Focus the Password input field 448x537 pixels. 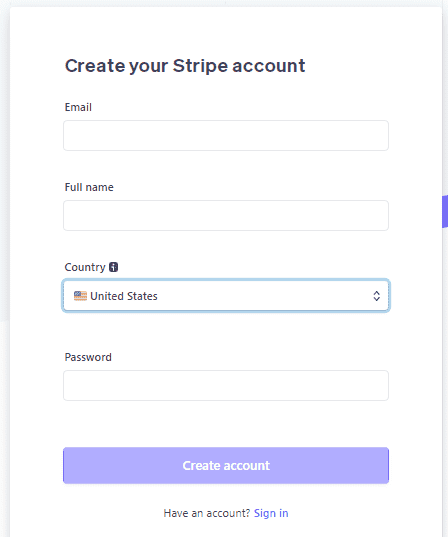[x=226, y=385]
